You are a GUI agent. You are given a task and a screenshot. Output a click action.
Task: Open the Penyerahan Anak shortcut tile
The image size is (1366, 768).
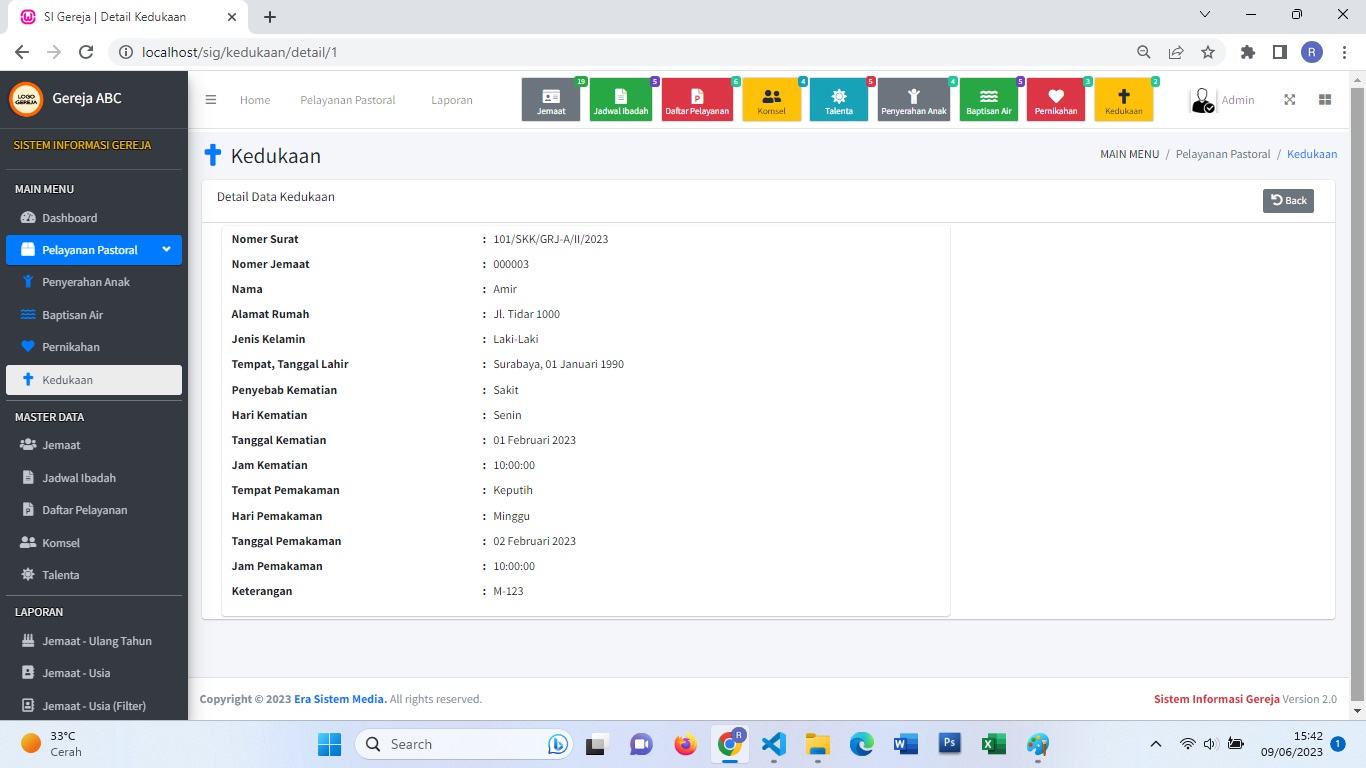(913, 100)
